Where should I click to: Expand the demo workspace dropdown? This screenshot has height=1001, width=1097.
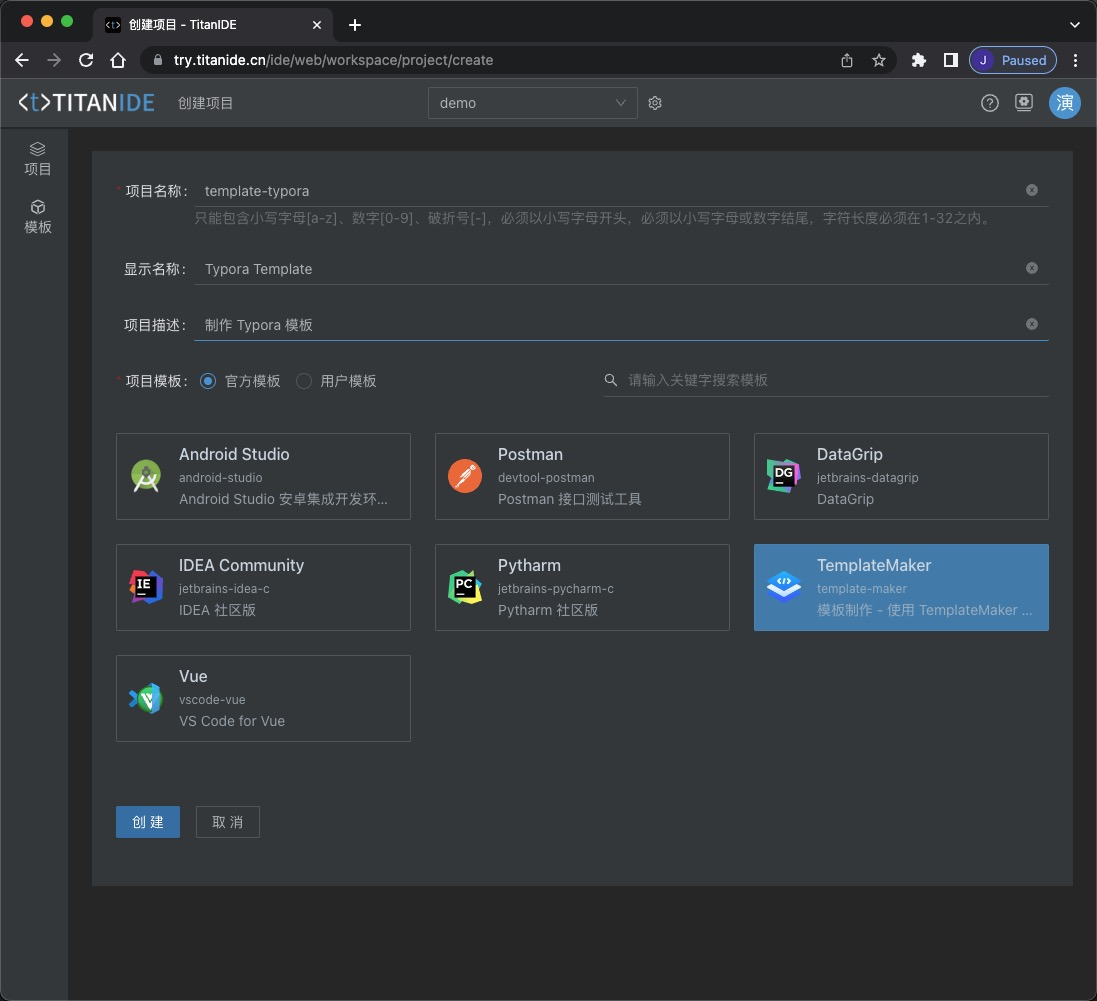click(x=532, y=103)
